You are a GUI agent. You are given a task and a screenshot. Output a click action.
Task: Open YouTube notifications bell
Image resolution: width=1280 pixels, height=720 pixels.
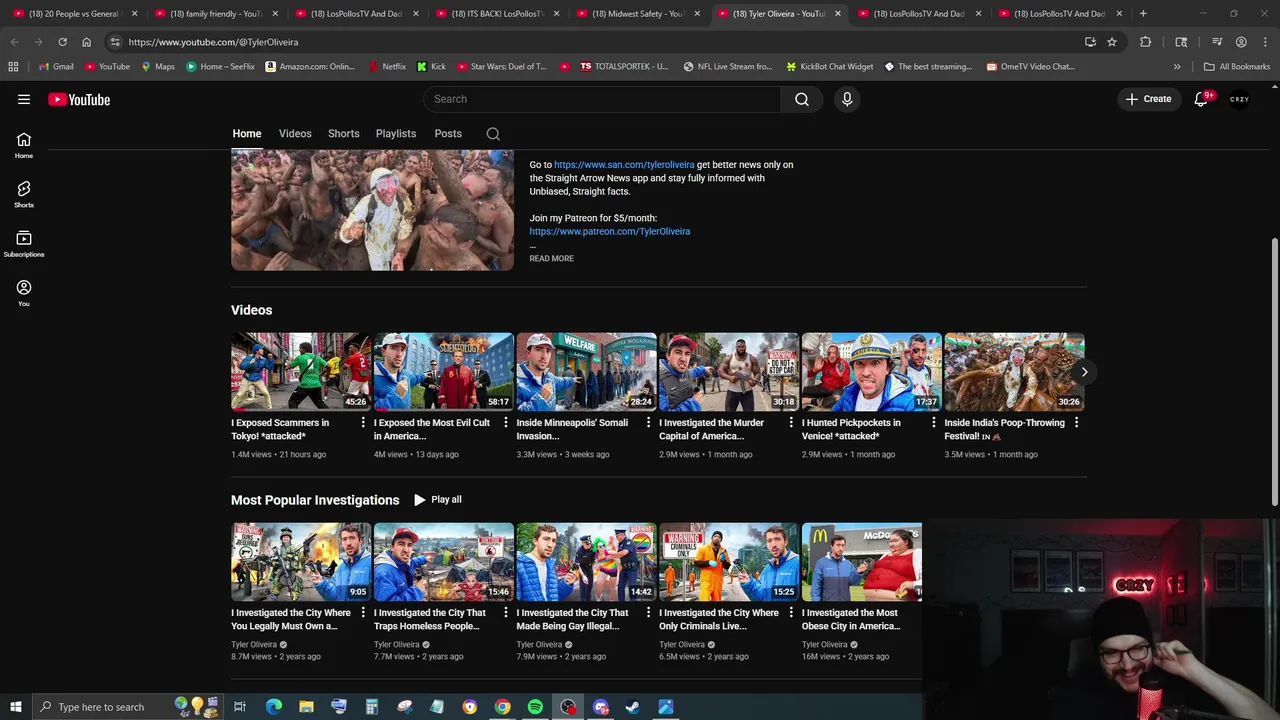coord(1202,99)
